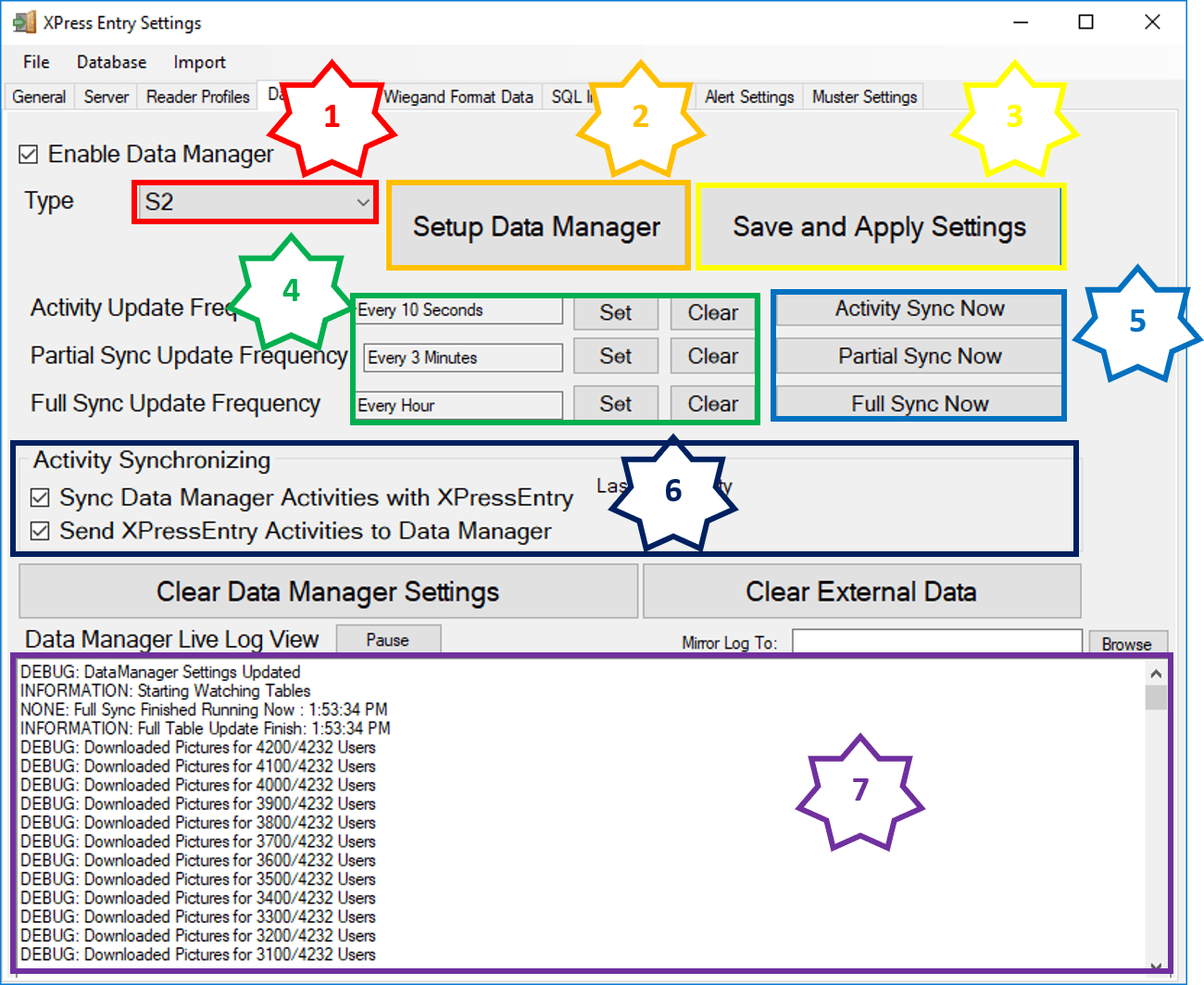Image resolution: width=1204 pixels, height=985 pixels.
Task: Click the Every 3 Minutes frequency field
Action: tap(463, 358)
